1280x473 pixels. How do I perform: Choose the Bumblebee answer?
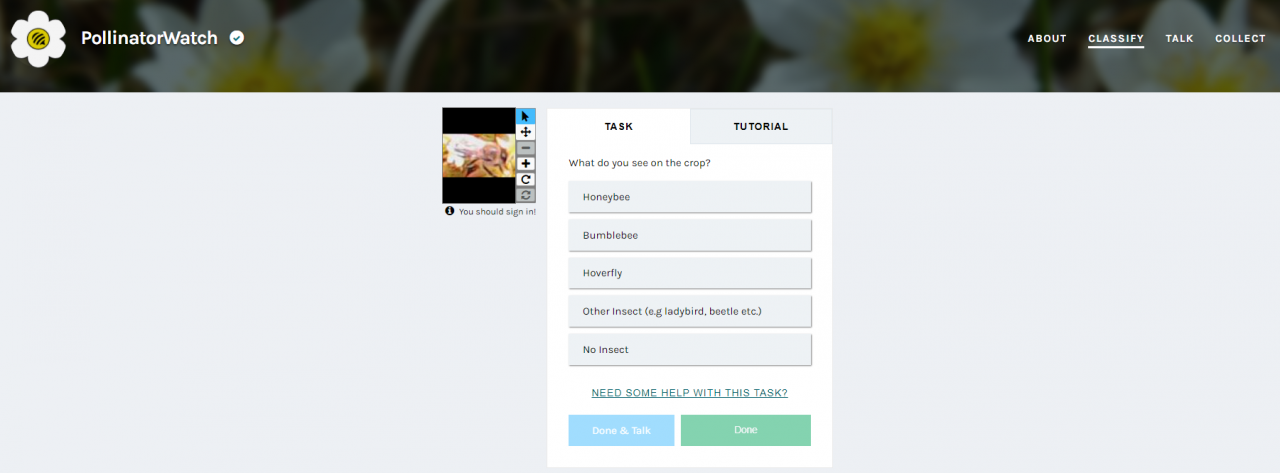coord(690,235)
